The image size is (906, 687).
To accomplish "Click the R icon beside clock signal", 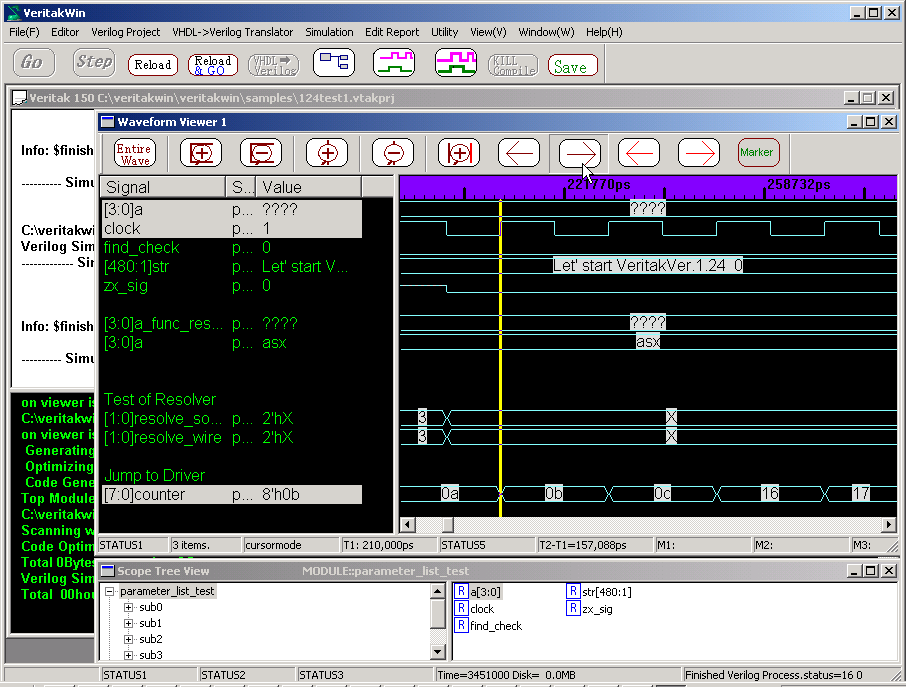I will [x=461, y=608].
